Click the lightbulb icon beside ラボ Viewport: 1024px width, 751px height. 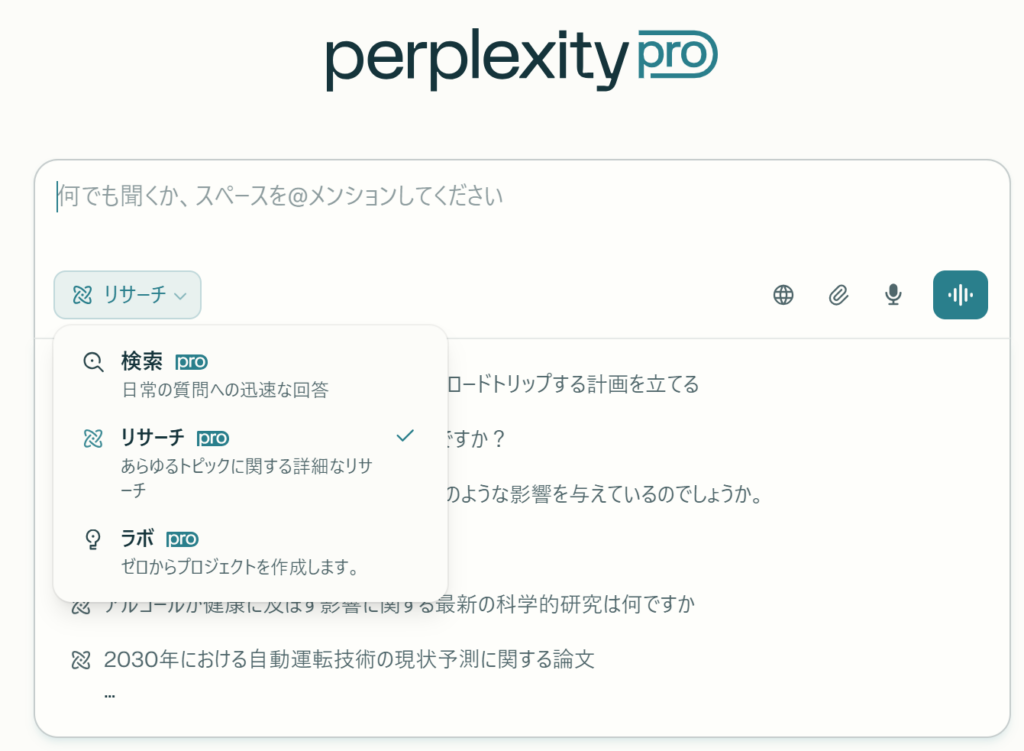click(93, 539)
